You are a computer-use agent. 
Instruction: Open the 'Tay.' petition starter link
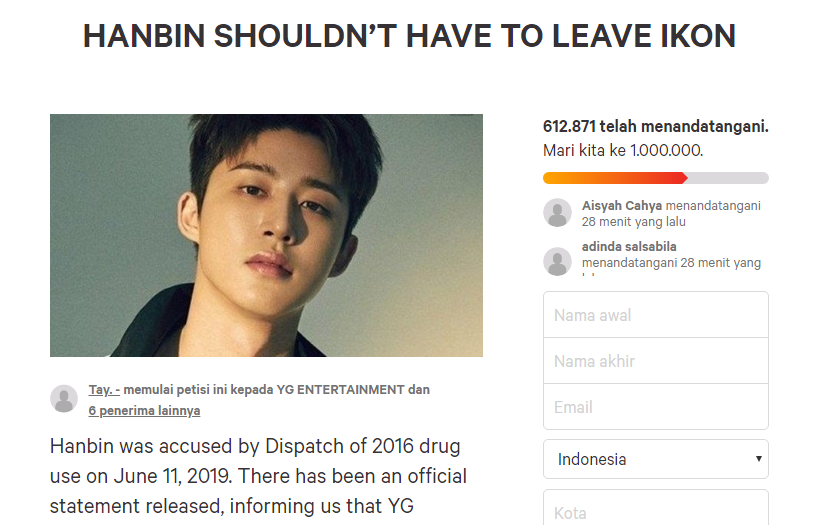point(103,389)
